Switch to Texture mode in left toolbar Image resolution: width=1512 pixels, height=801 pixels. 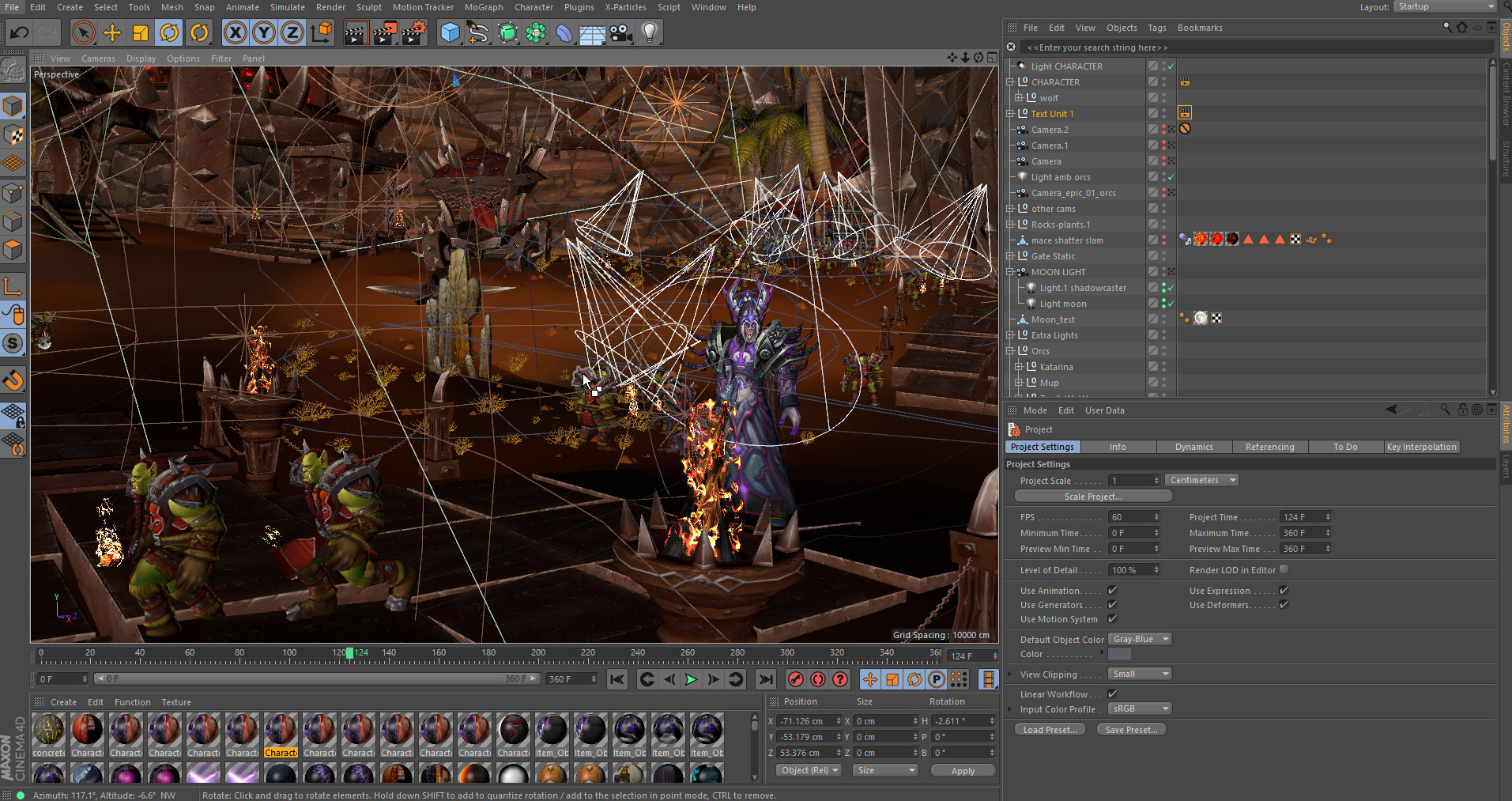13,135
